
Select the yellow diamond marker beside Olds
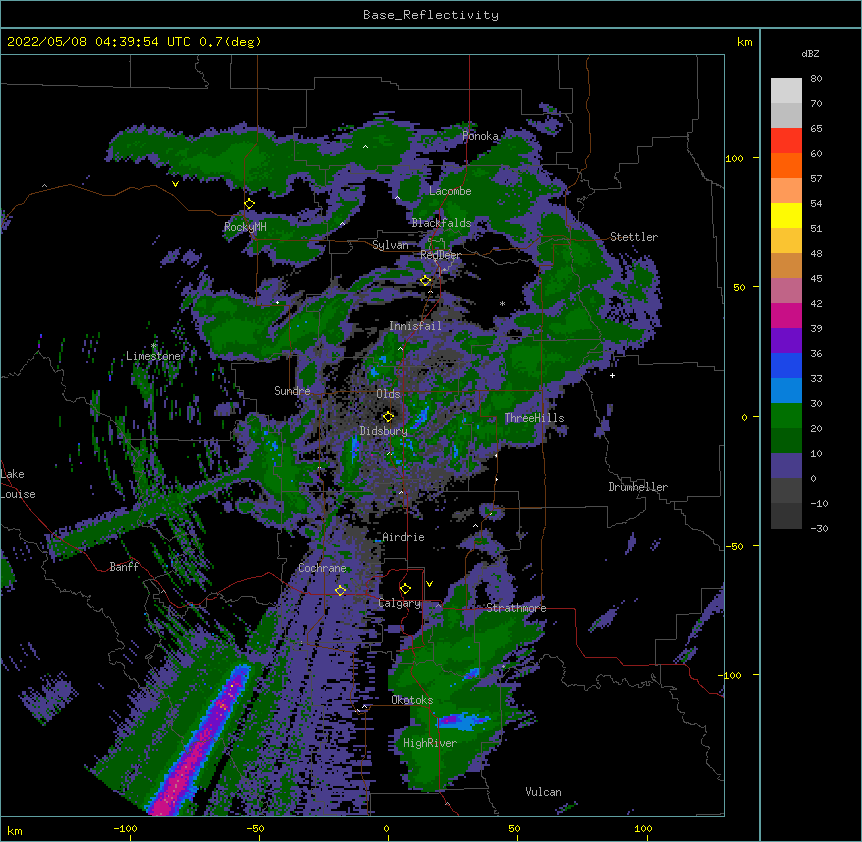pos(388,417)
